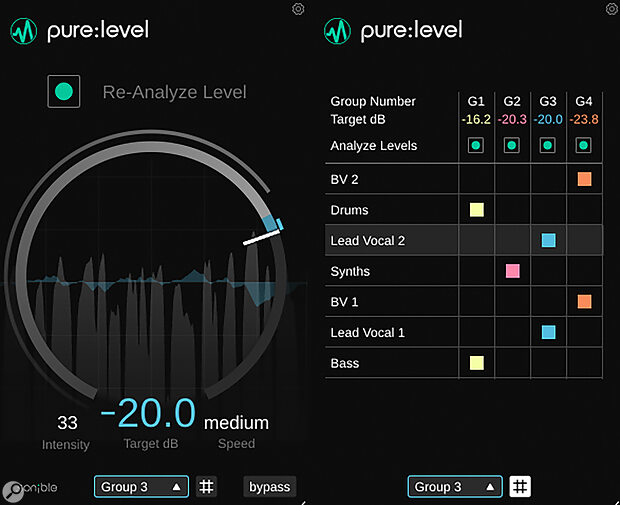The image size is (620, 505).
Task: Select the G3 column header
Action: tap(548, 102)
